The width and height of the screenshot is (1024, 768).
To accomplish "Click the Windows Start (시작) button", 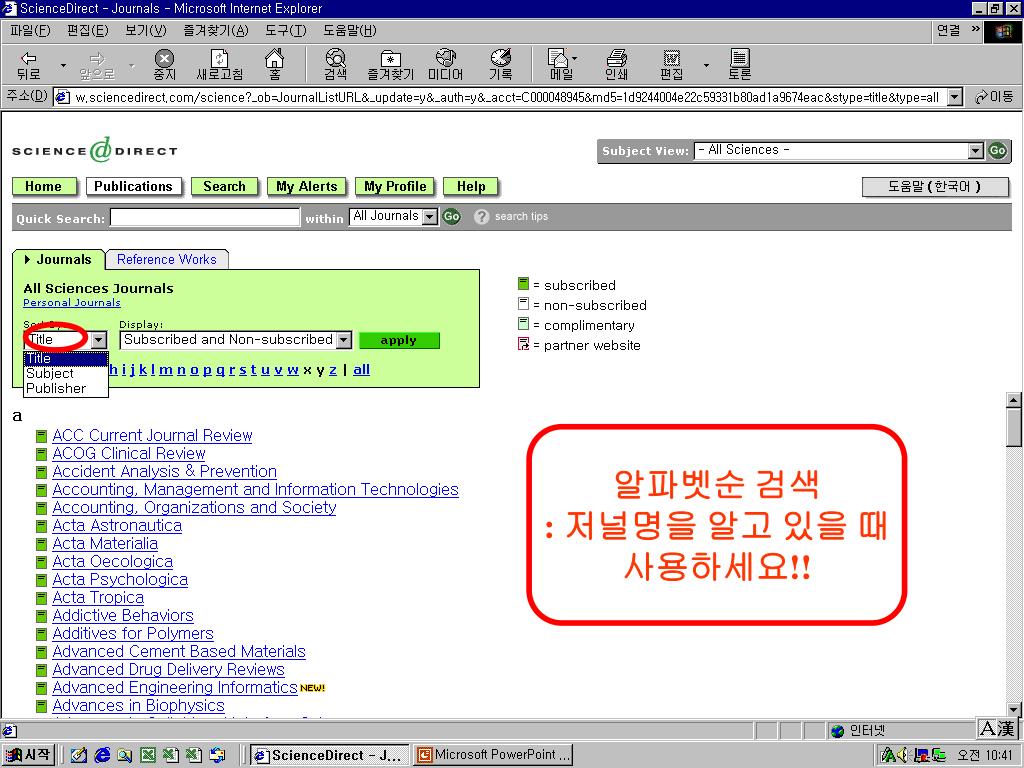I will pyautogui.click(x=28, y=755).
